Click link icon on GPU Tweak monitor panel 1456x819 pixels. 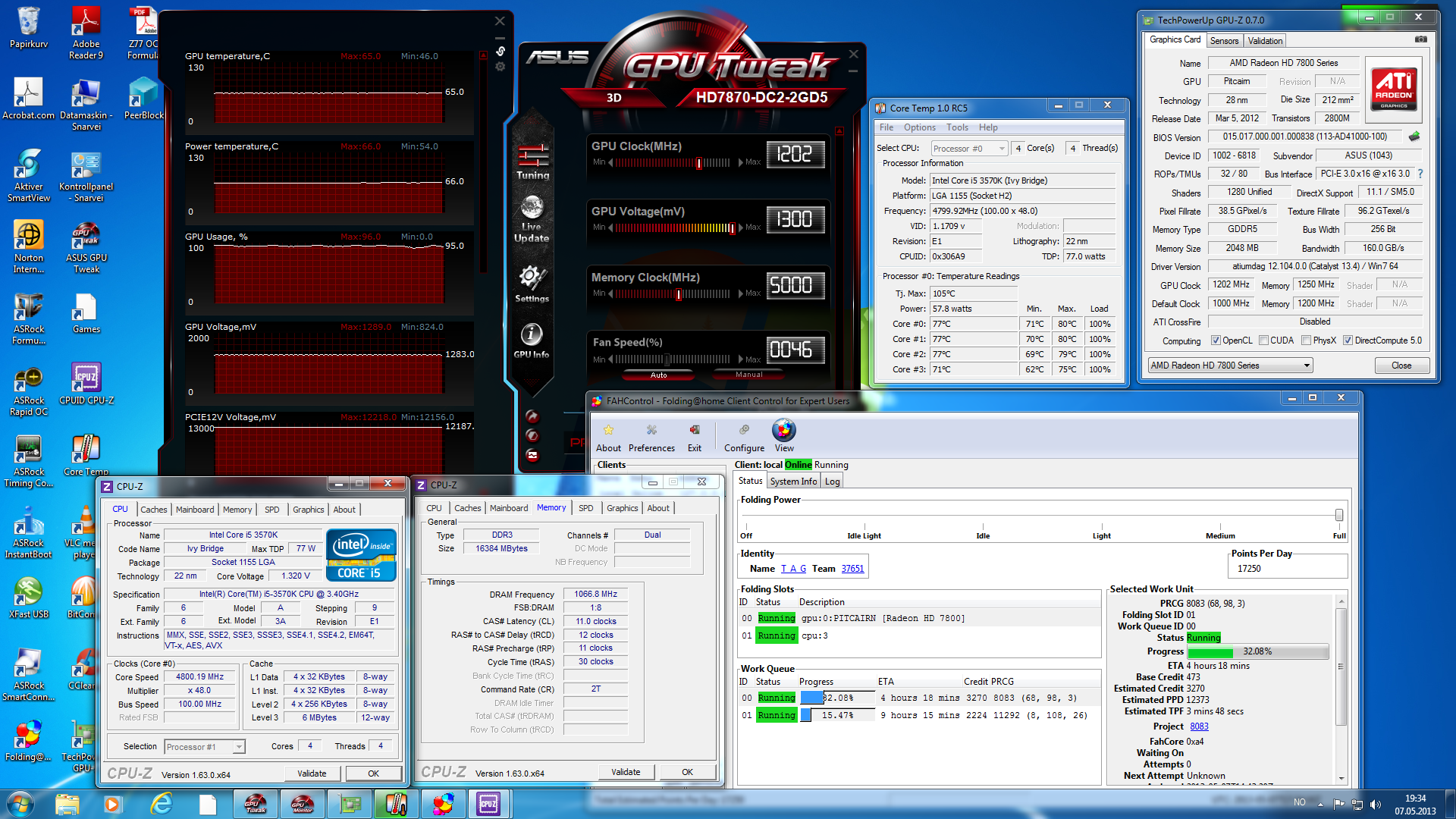pos(500,52)
